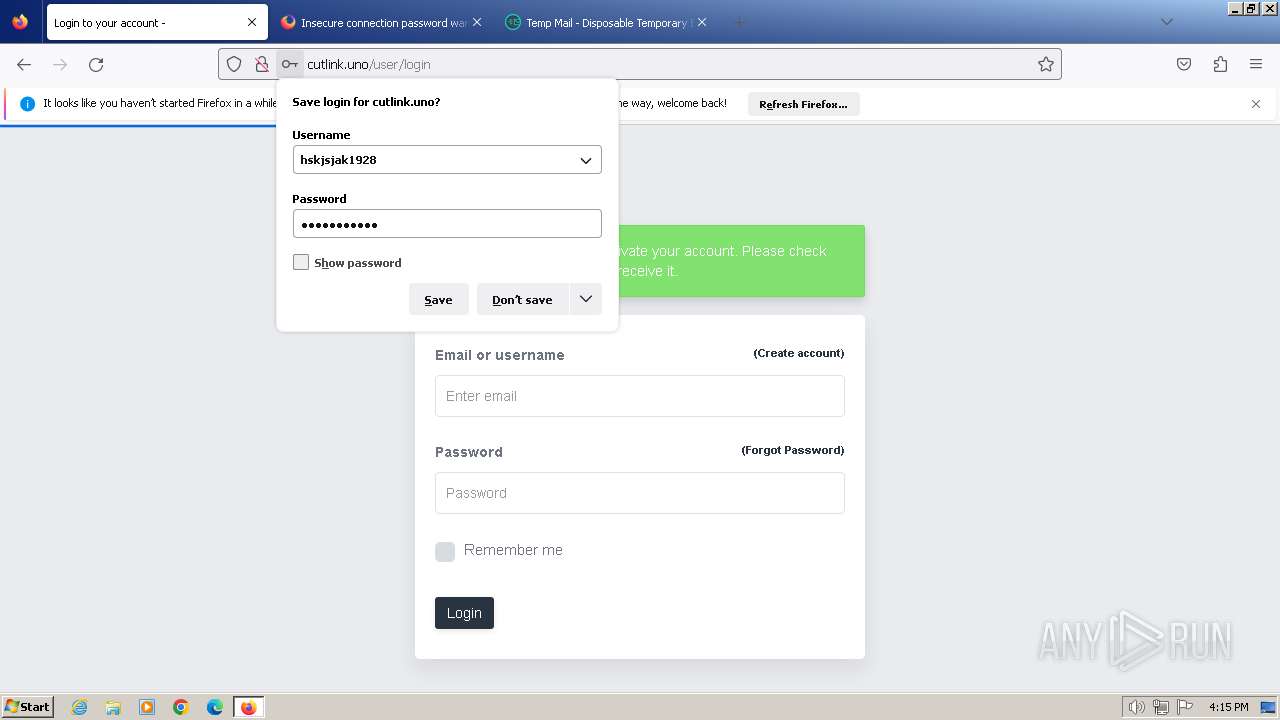Open a new tab with plus button
Viewport: 1280px width, 720px height.
[x=739, y=22]
